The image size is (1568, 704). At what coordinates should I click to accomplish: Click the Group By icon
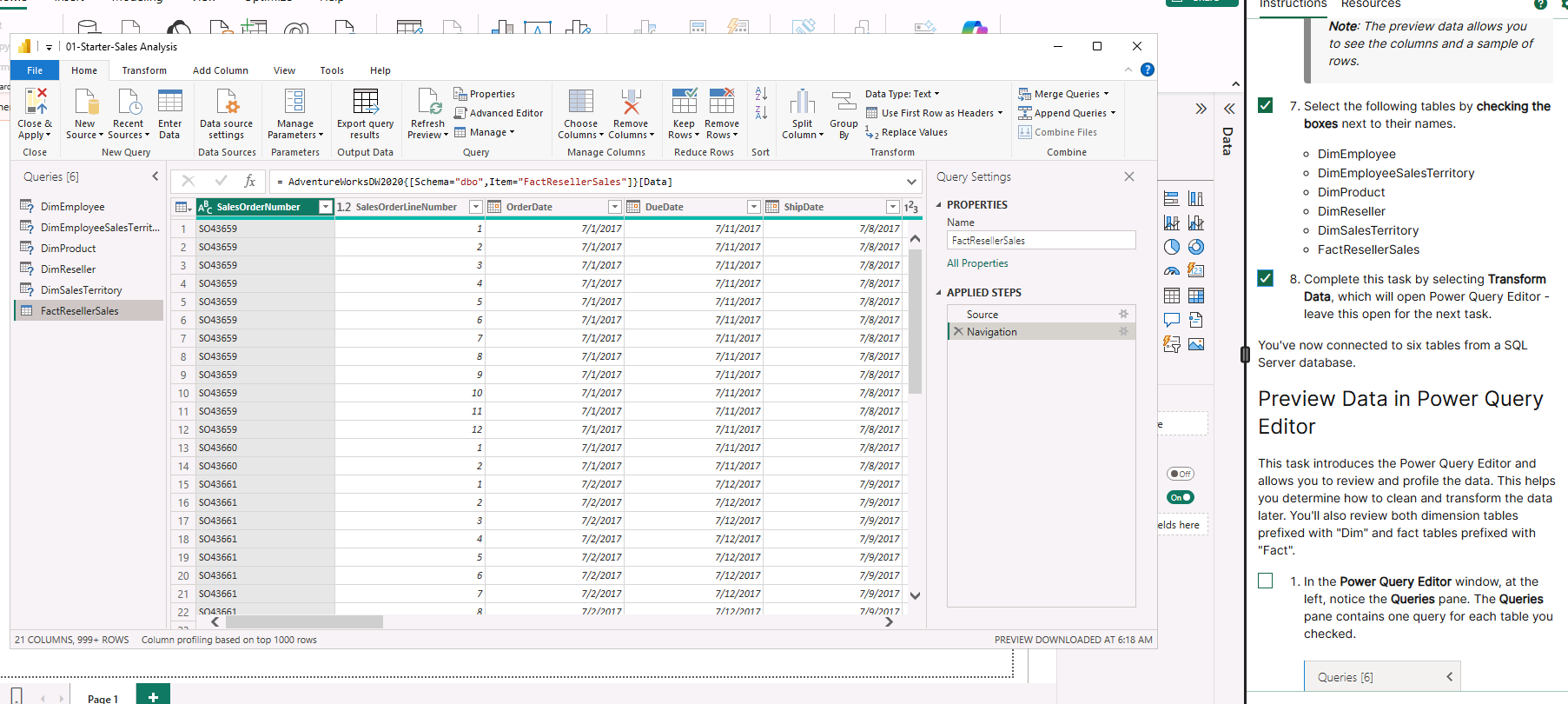click(x=844, y=102)
